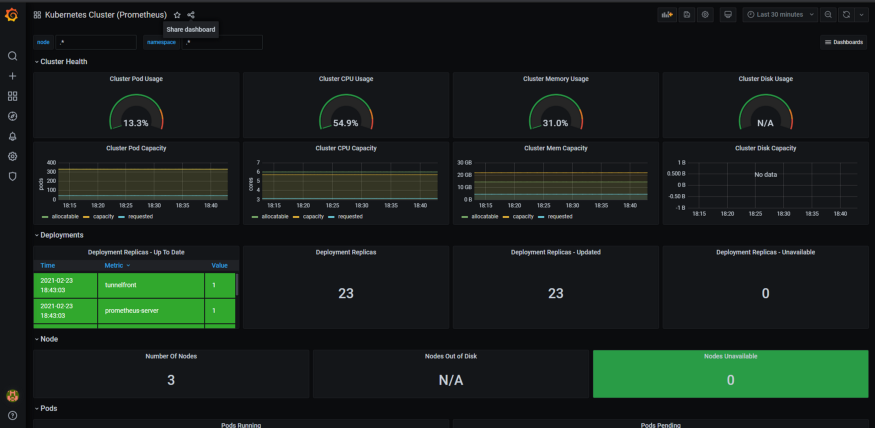Open the namespace variable dropdown
875x428 pixels.
pos(222,42)
